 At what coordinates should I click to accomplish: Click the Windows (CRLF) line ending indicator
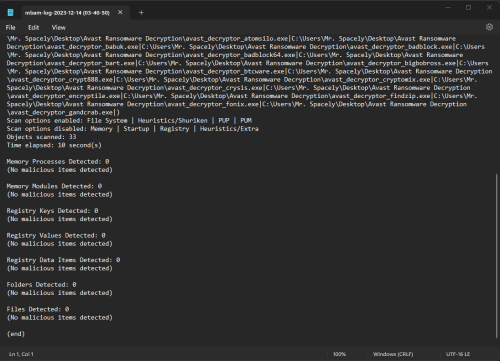point(393,354)
